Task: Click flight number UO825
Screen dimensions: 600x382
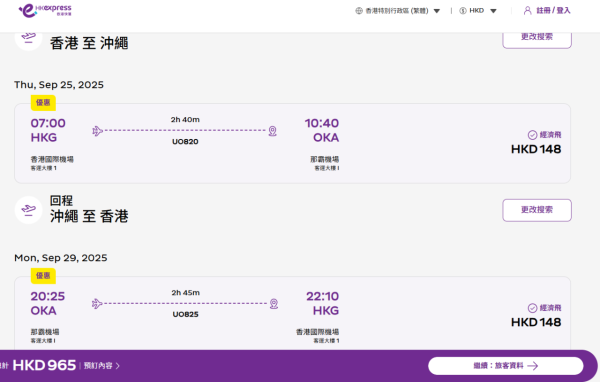Action: point(186,315)
